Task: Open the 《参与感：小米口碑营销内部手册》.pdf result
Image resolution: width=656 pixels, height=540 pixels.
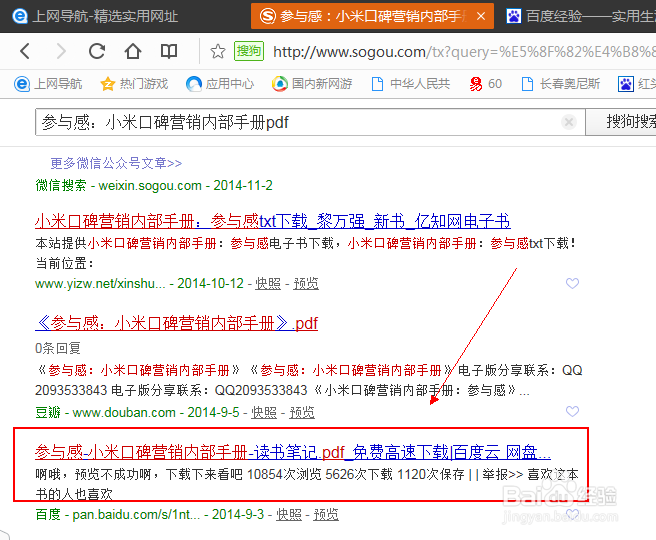Action: 177,323
